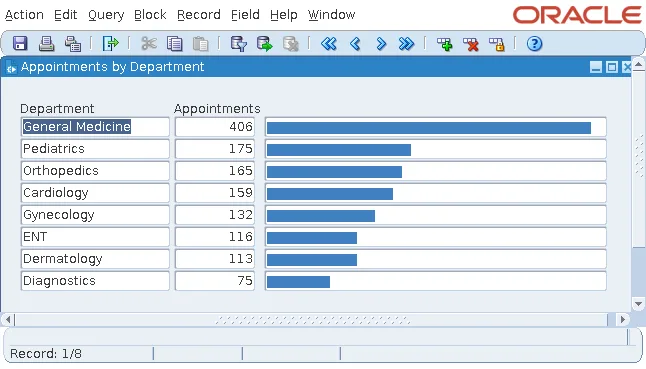Select the Gynecology department field

[95, 215]
